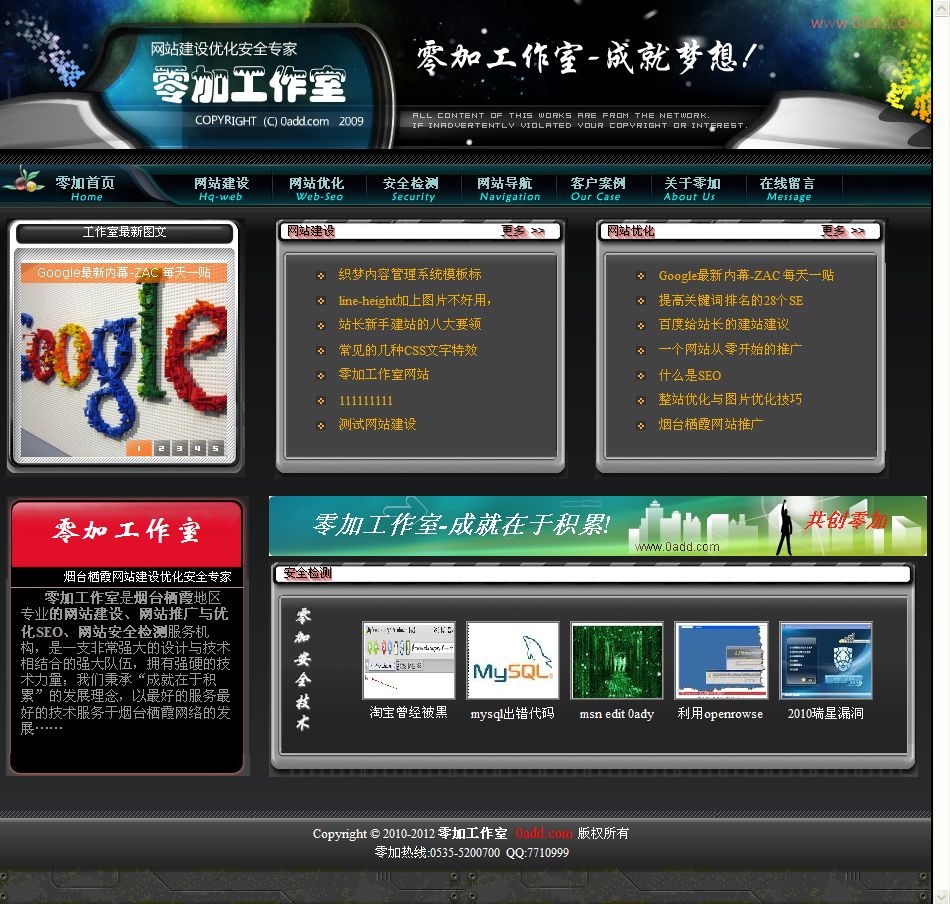Open the green matrix msn edit thumbnail
This screenshot has width=950, height=904.
pyautogui.click(x=616, y=660)
